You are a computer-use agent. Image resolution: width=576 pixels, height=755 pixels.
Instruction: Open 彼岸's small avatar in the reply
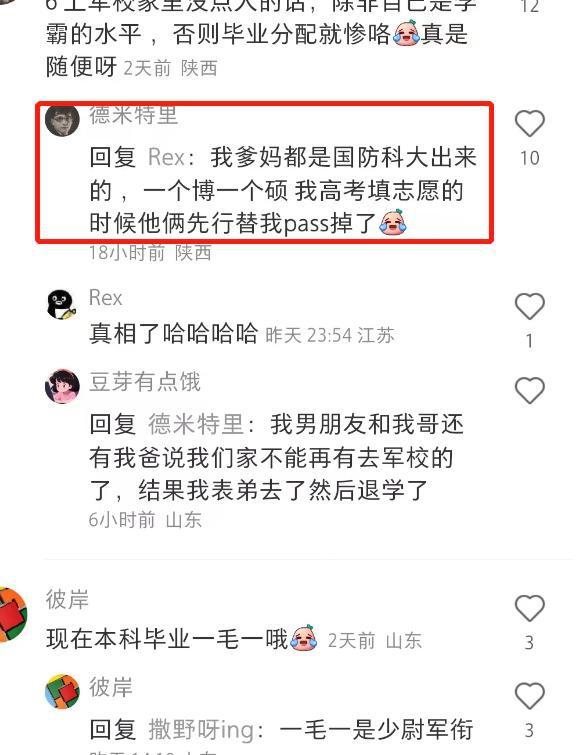click(62, 691)
